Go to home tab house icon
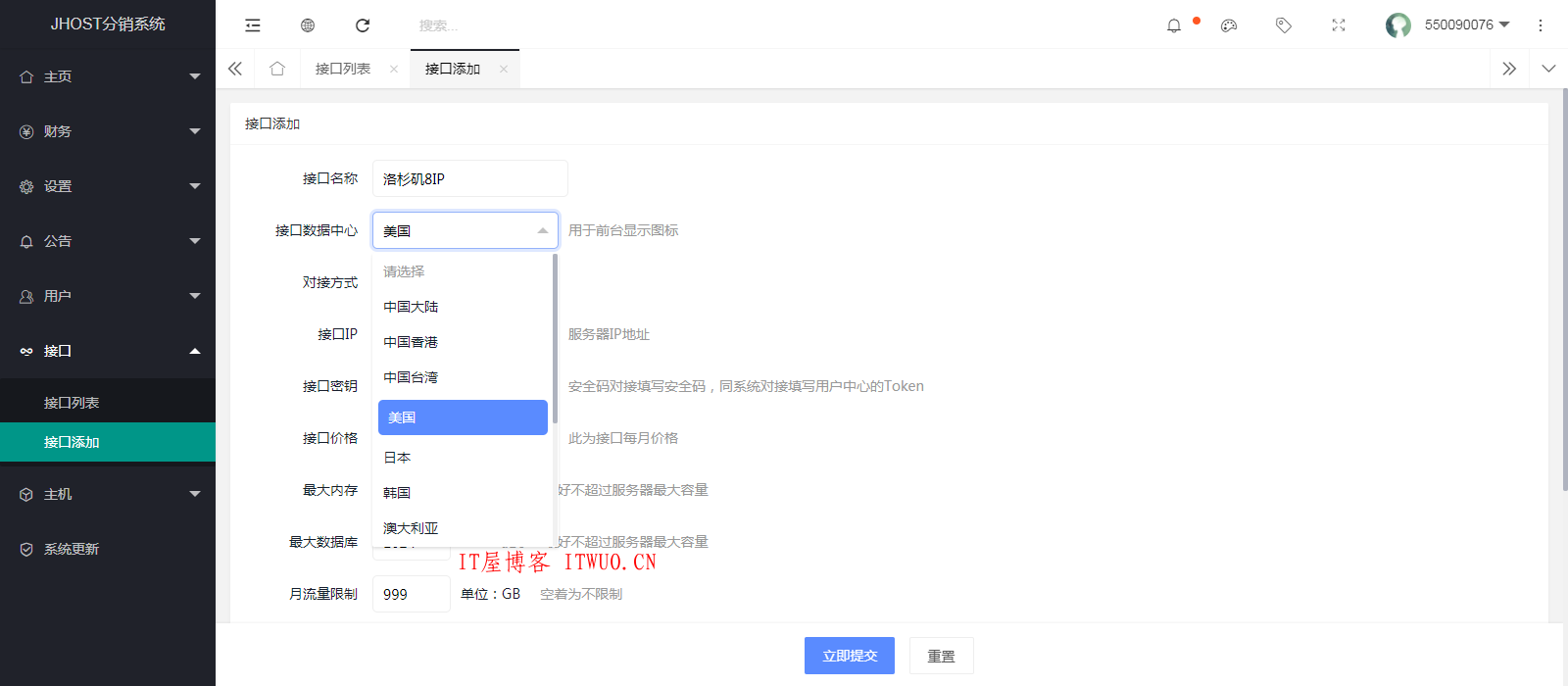 pos(277,69)
